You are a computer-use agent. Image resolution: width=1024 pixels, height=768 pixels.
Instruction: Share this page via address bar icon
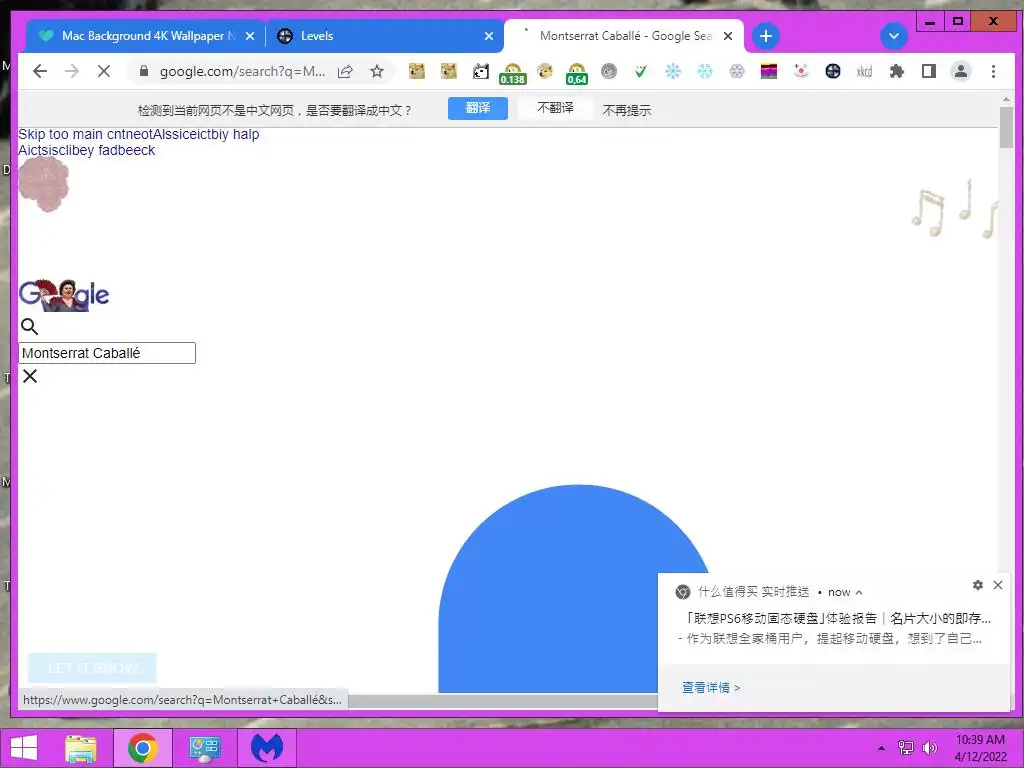pyautogui.click(x=345, y=71)
